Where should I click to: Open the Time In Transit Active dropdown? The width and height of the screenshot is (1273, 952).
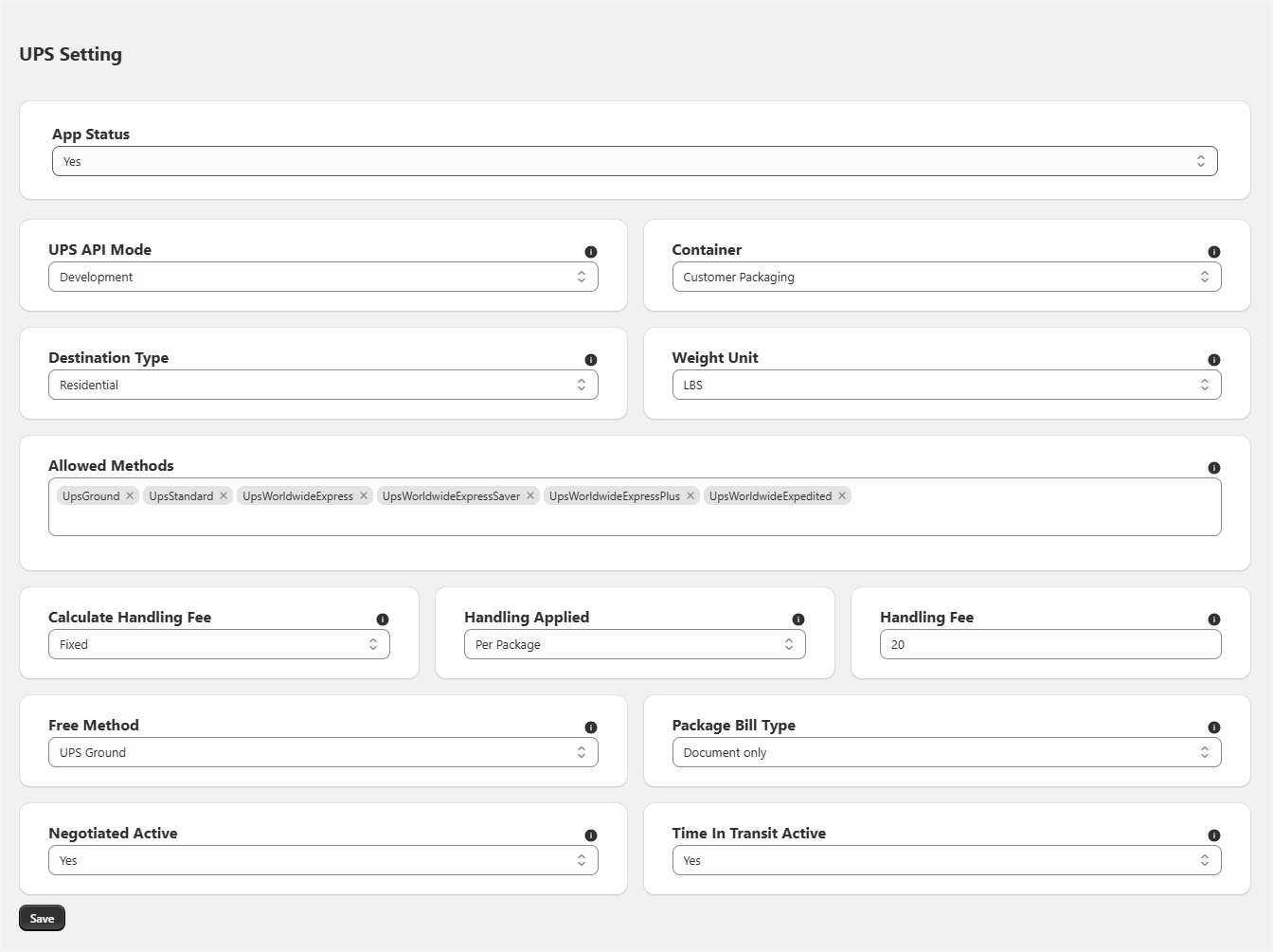947,860
